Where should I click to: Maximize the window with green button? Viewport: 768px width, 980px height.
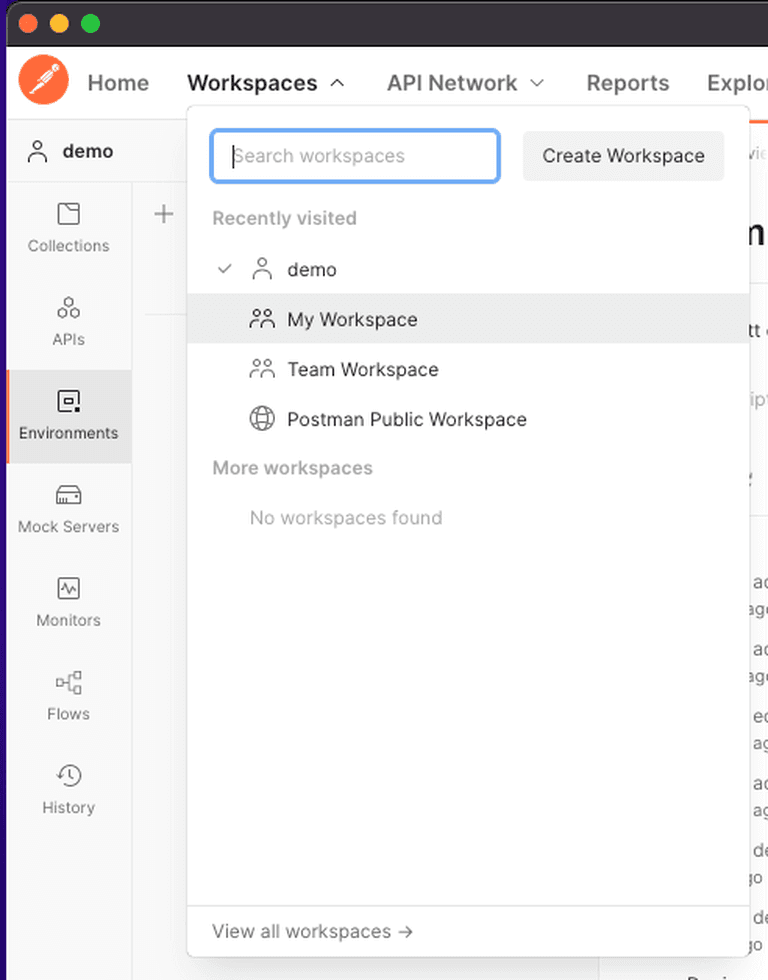[x=91, y=24]
